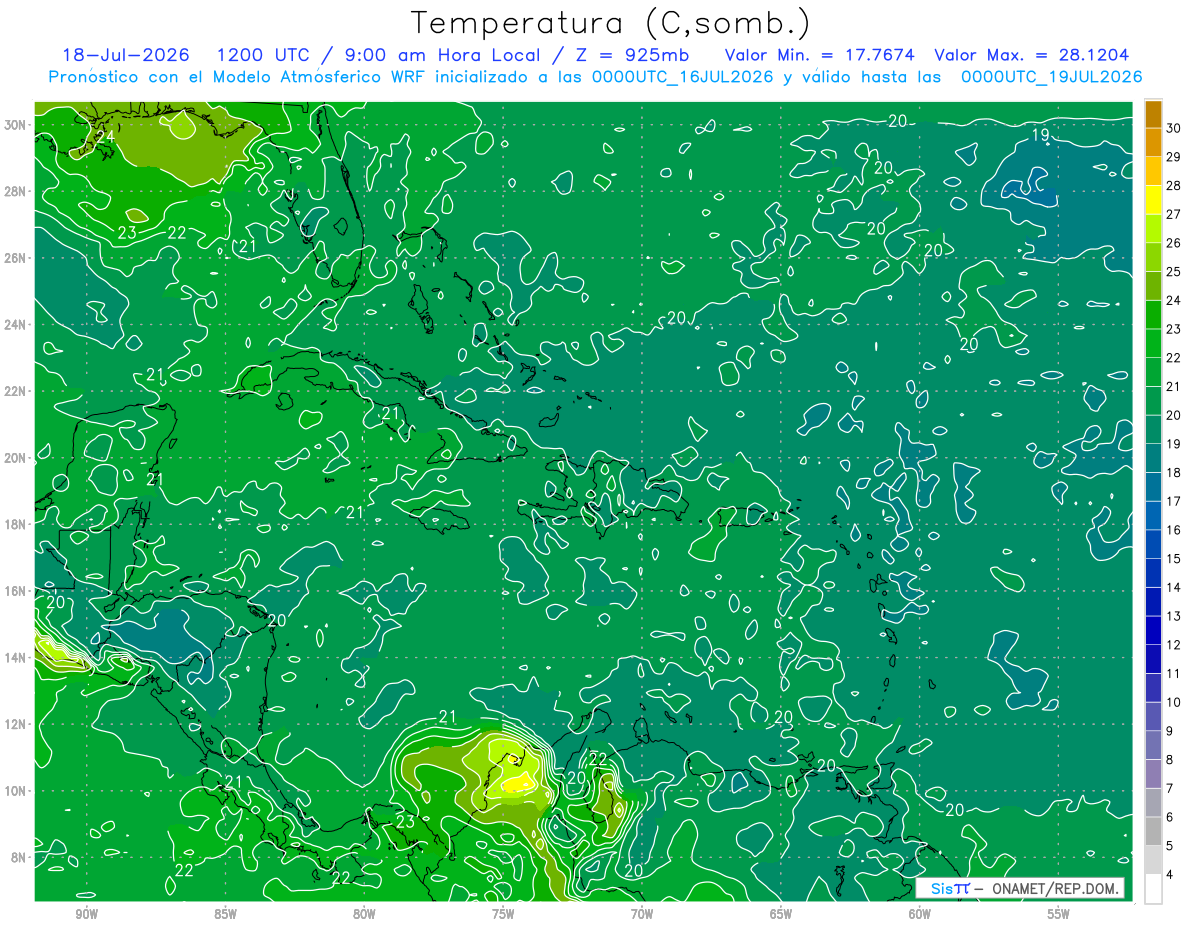Click the 65W longitude axis label

(781, 914)
